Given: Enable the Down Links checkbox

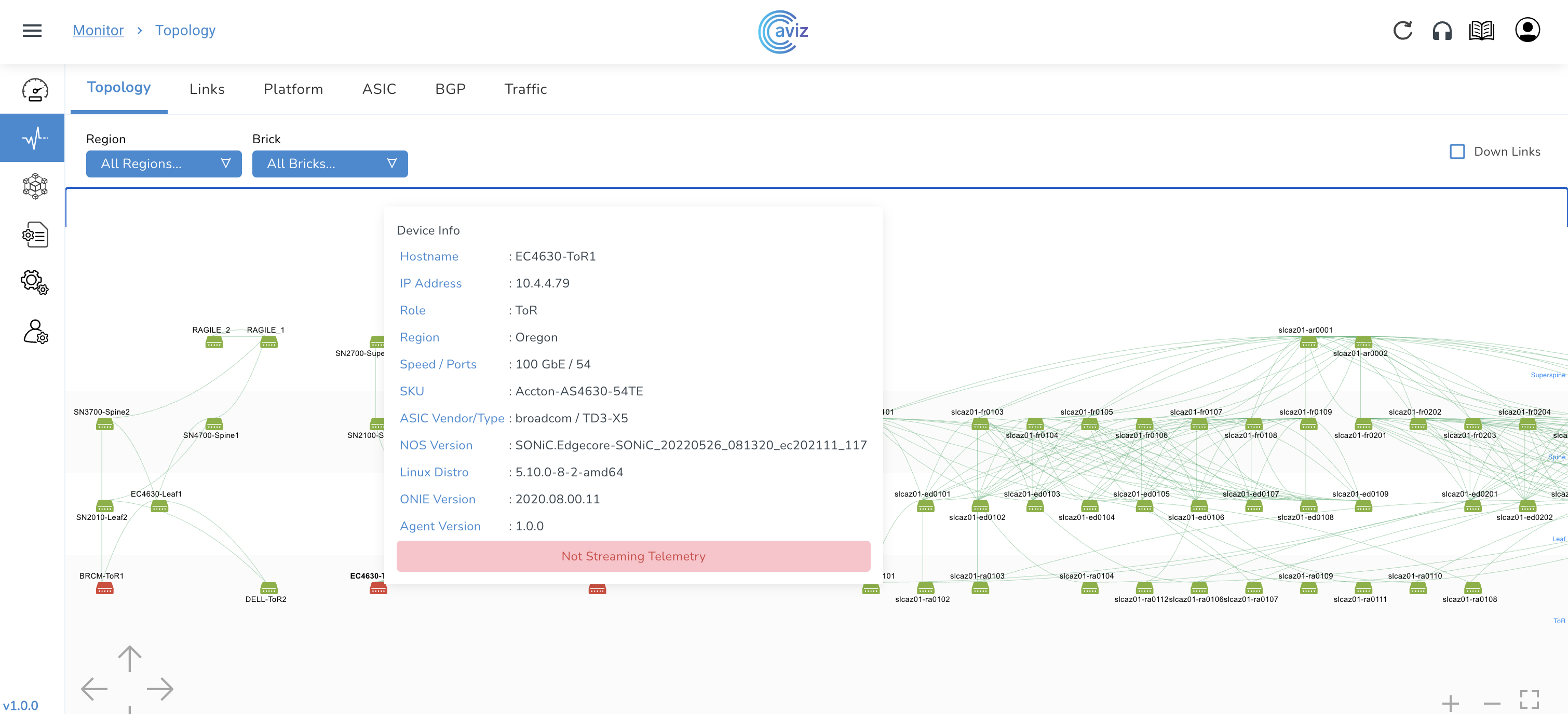Looking at the screenshot, I should [1457, 152].
